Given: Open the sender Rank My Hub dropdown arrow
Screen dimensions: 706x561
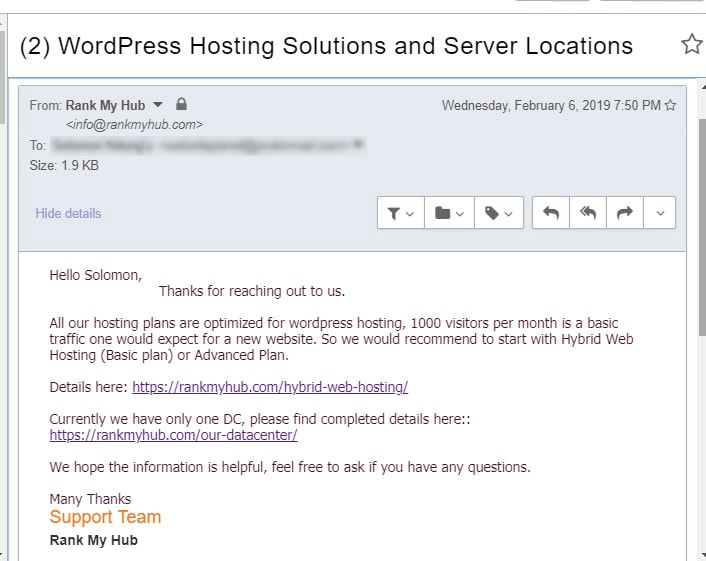Looking at the screenshot, I should [x=158, y=104].
